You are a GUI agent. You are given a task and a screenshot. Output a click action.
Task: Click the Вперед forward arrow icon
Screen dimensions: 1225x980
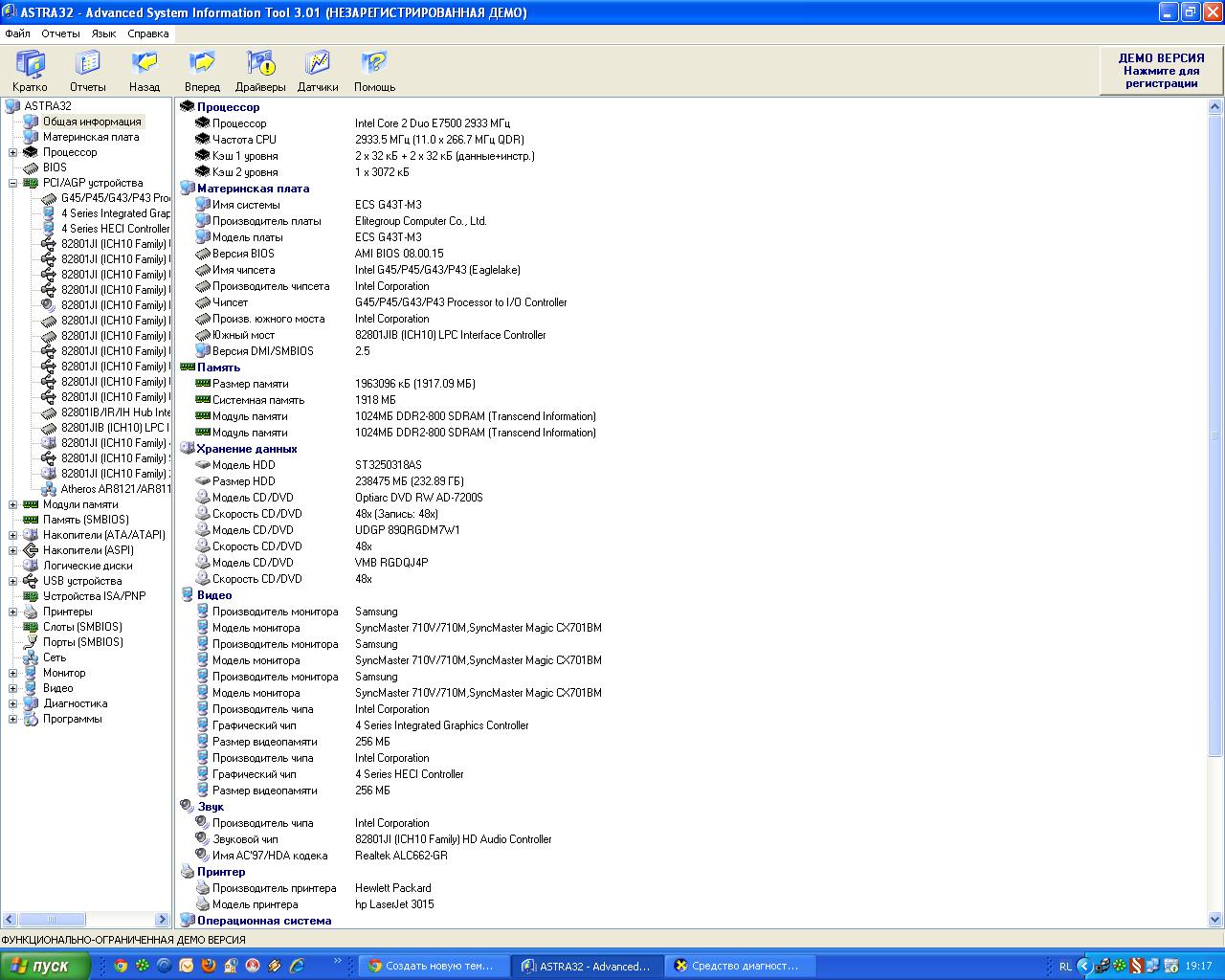pyautogui.click(x=202, y=64)
